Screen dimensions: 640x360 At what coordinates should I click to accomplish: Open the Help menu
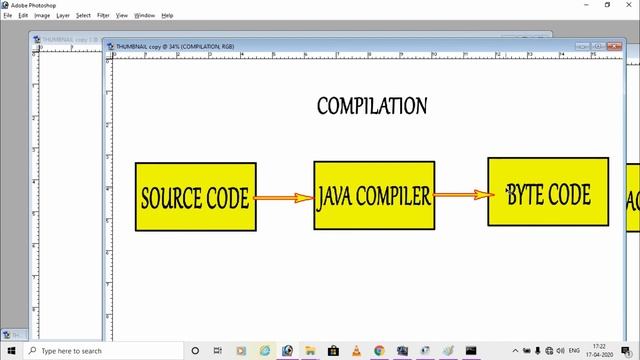click(167, 16)
